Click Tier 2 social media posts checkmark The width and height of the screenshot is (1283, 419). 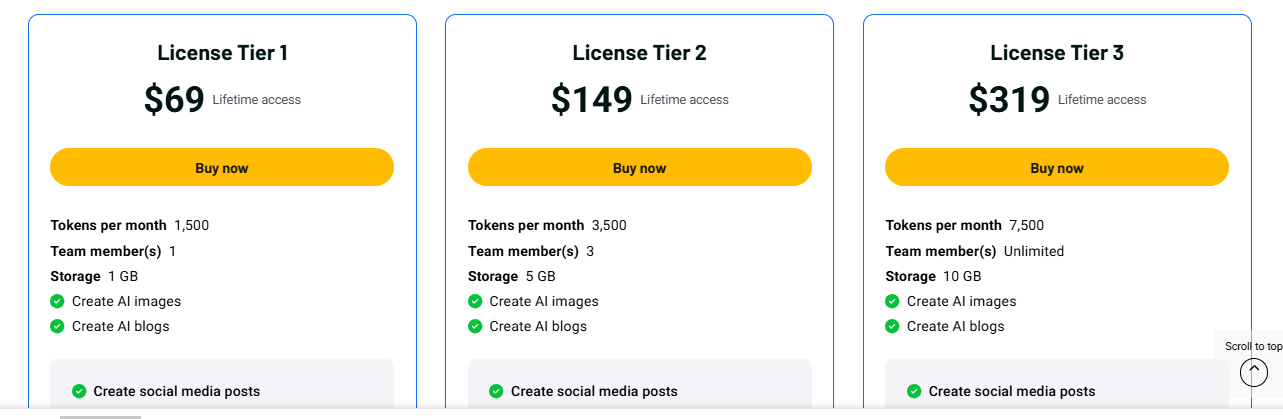pyautogui.click(x=496, y=391)
